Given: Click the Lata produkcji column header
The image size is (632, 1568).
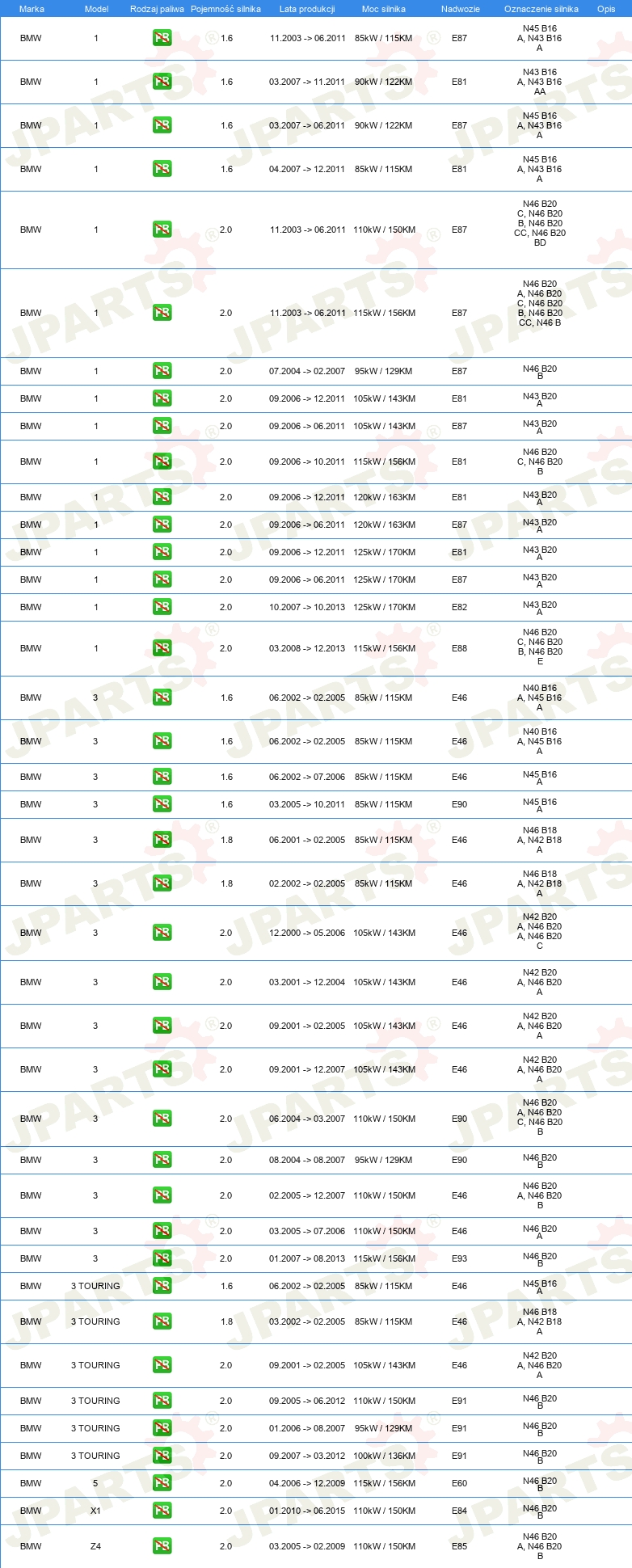Looking at the screenshot, I should [307, 9].
